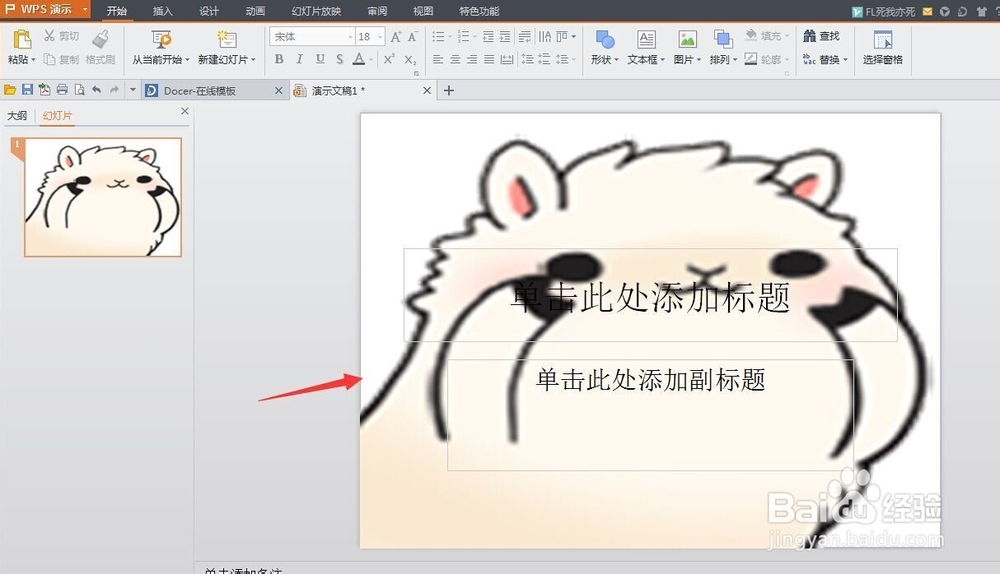The width and height of the screenshot is (1000, 574).
Task: Open the 动画 (Animation) ribbon tab
Action: point(255,11)
